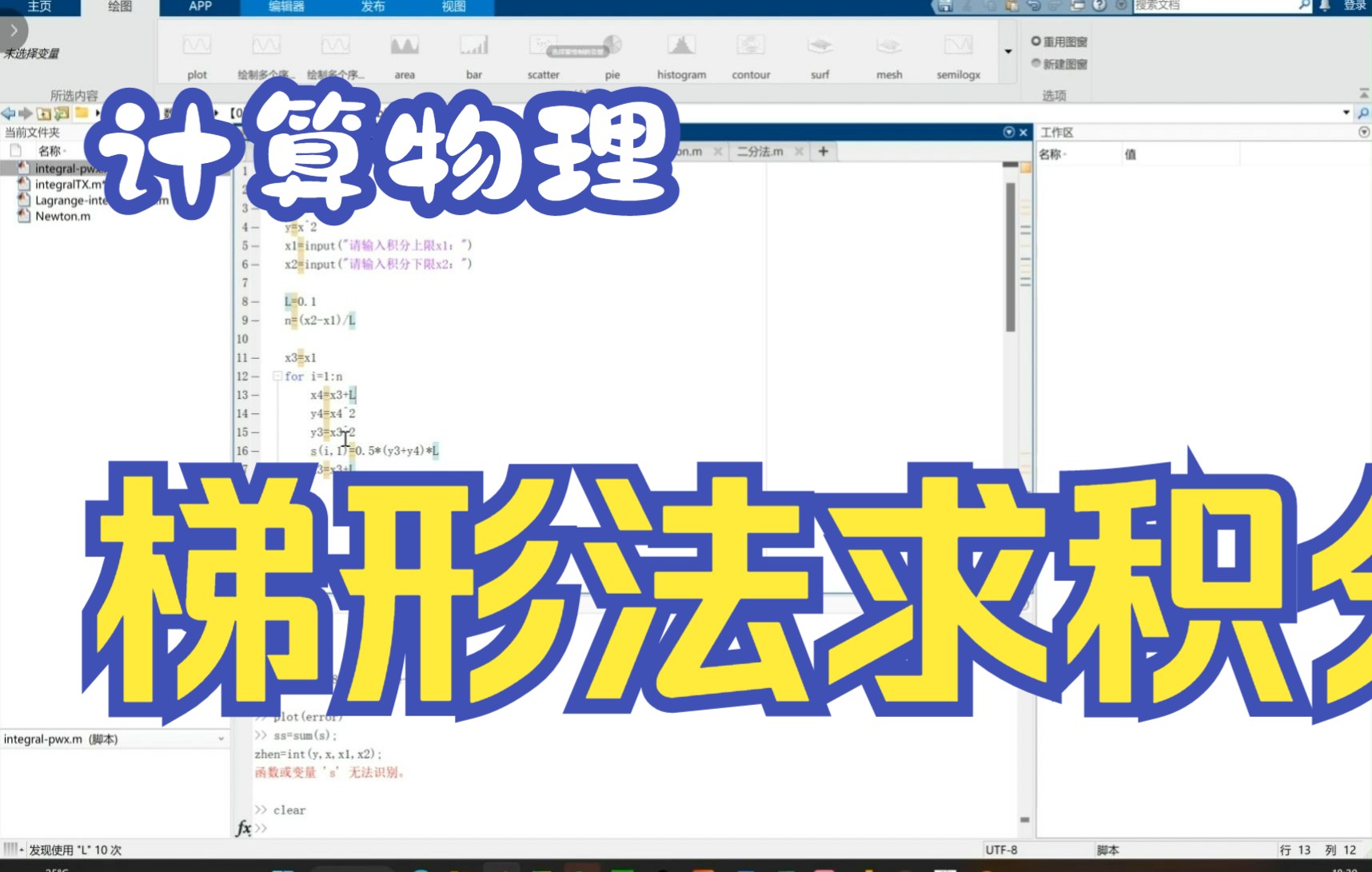
Task: Click the 'clear' command in command window
Action: [x=289, y=810]
